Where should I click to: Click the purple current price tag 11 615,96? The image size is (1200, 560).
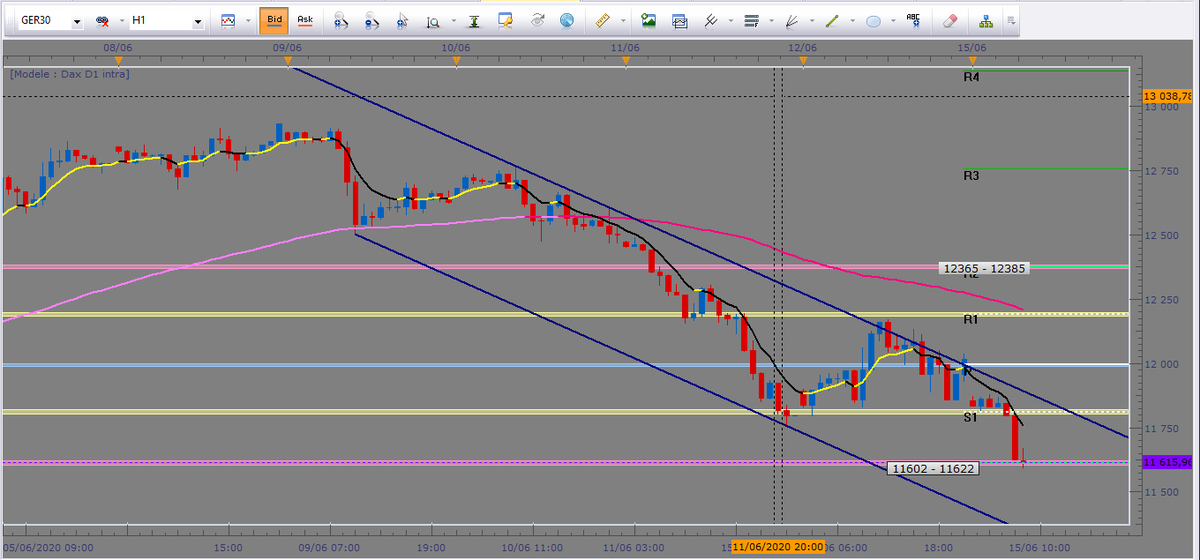(1169, 462)
